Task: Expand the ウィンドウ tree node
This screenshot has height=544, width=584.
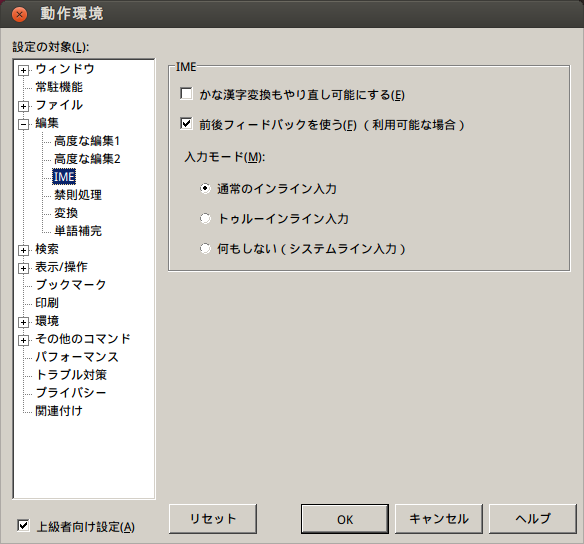Action: click(23, 70)
